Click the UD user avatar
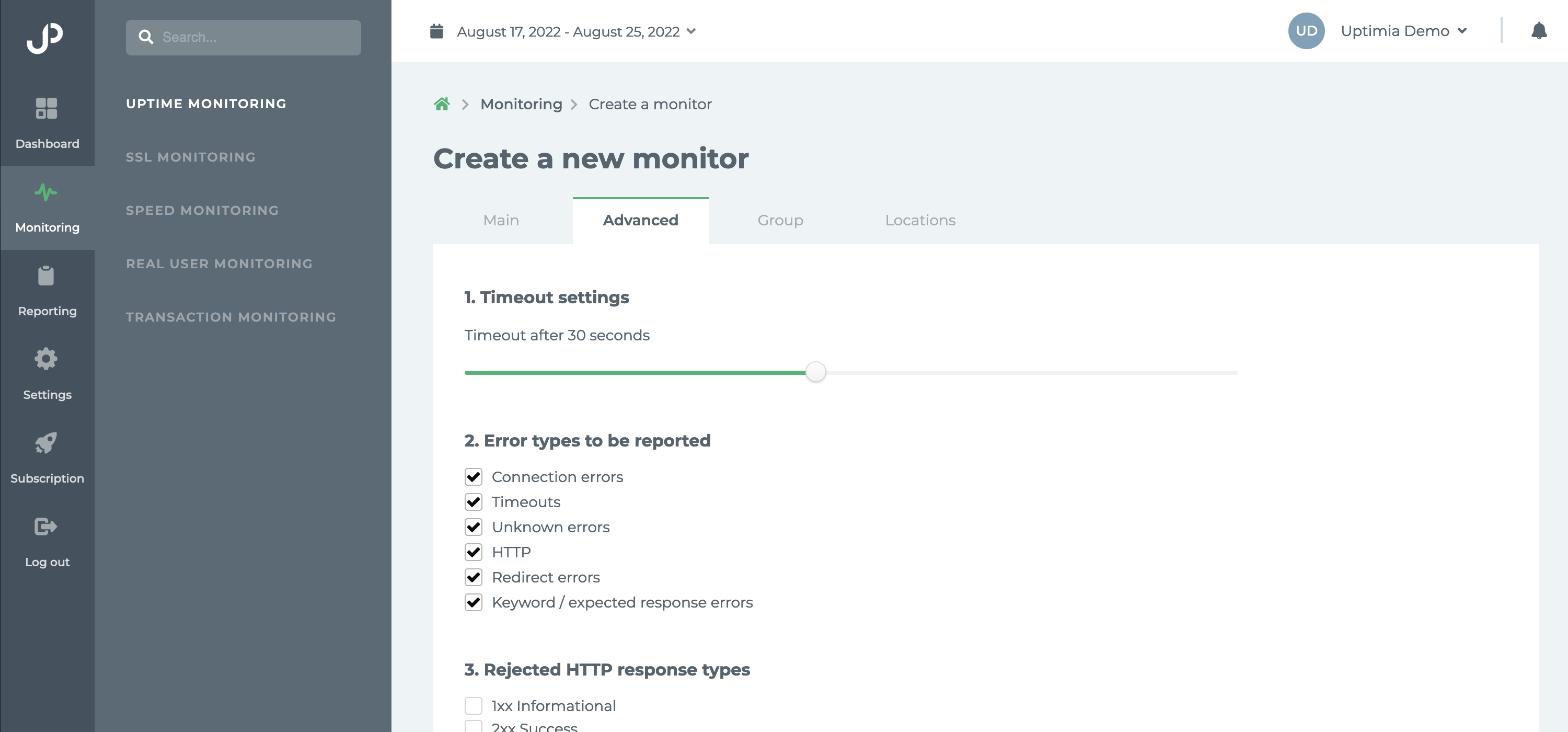Screen dimensions: 1568x732 (1306, 31)
